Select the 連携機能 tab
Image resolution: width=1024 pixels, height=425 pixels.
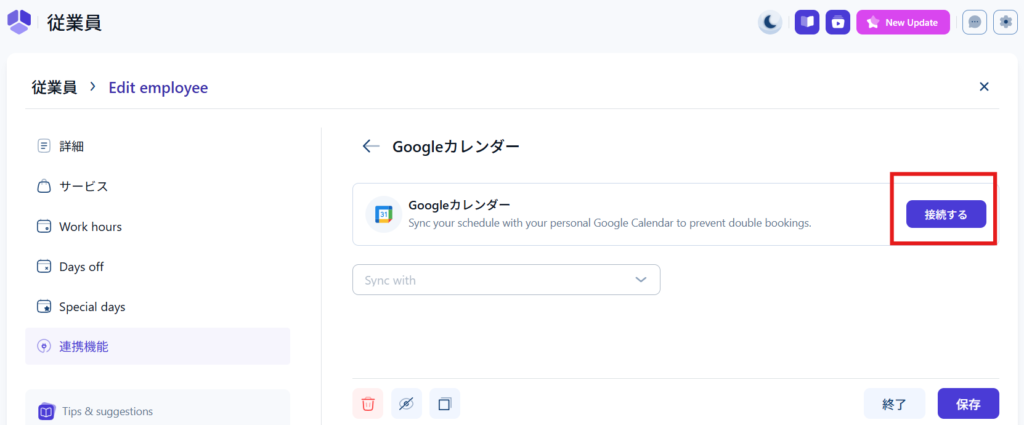pyautogui.click(x=83, y=347)
